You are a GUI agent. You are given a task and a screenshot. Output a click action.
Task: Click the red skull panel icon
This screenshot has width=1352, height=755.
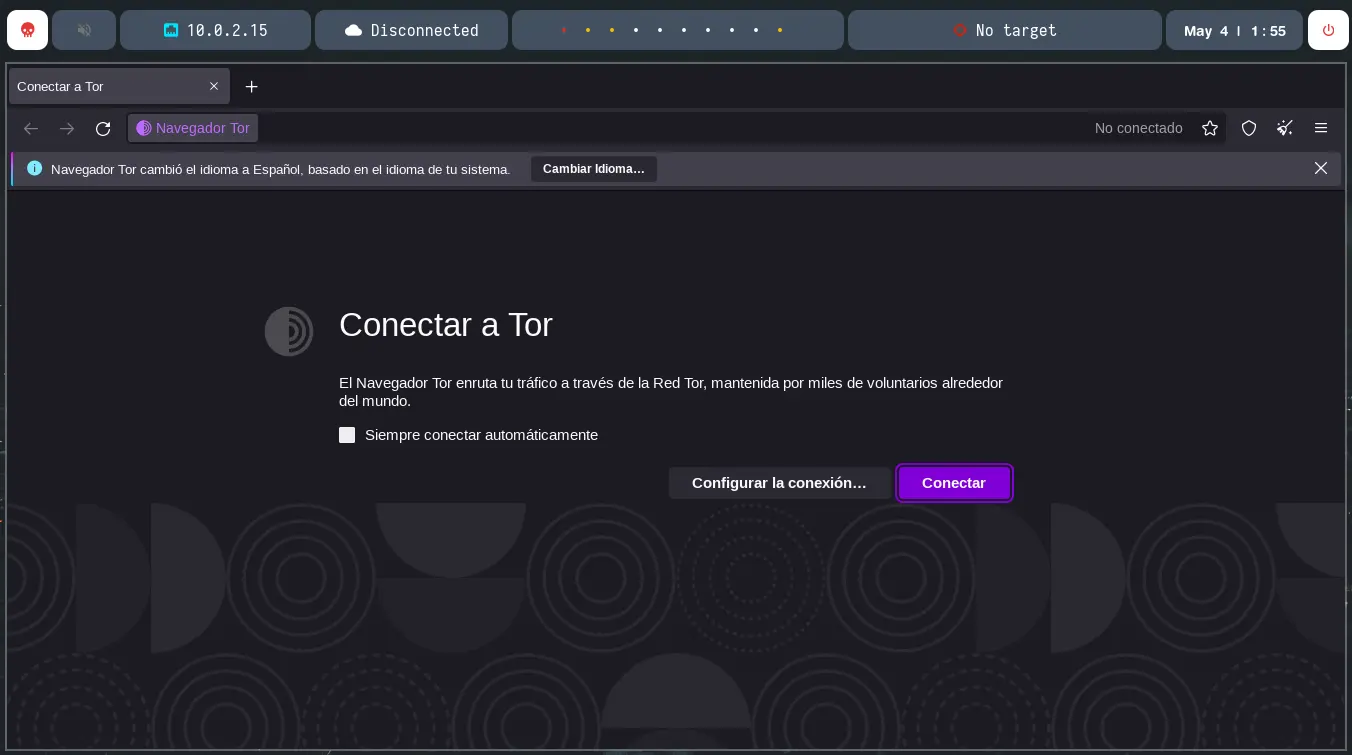(x=28, y=30)
